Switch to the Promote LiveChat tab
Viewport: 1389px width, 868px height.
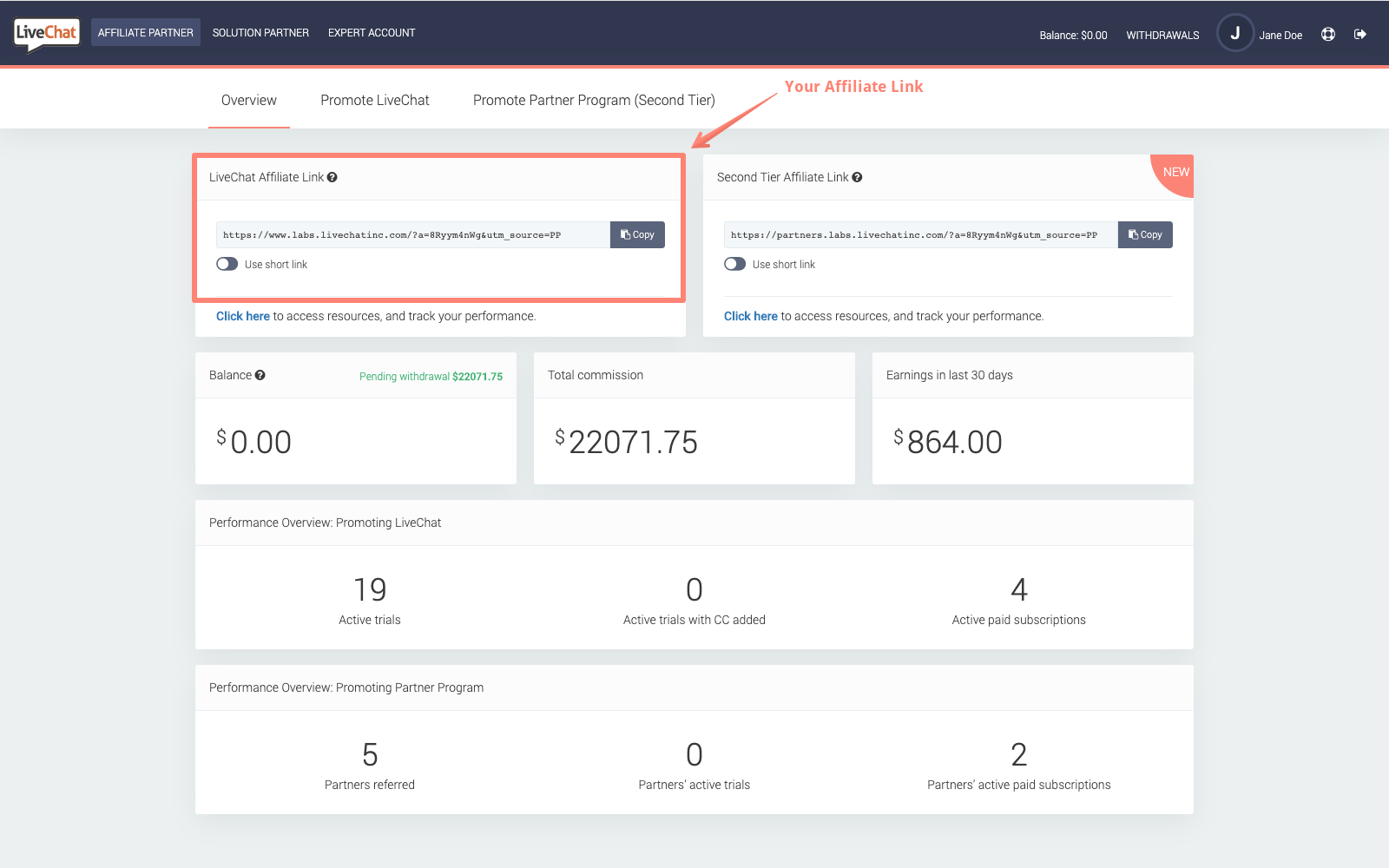(375, 101)
